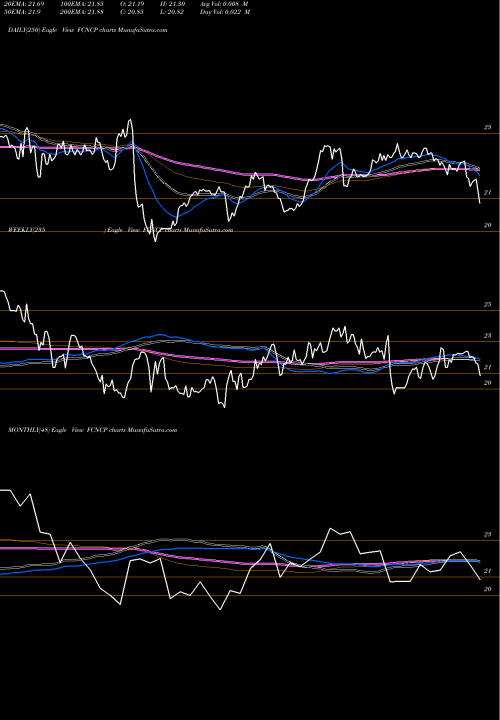Click the 25 axis label on weekly chart
The height and width of the screenshot is (720, 500).
487,304
